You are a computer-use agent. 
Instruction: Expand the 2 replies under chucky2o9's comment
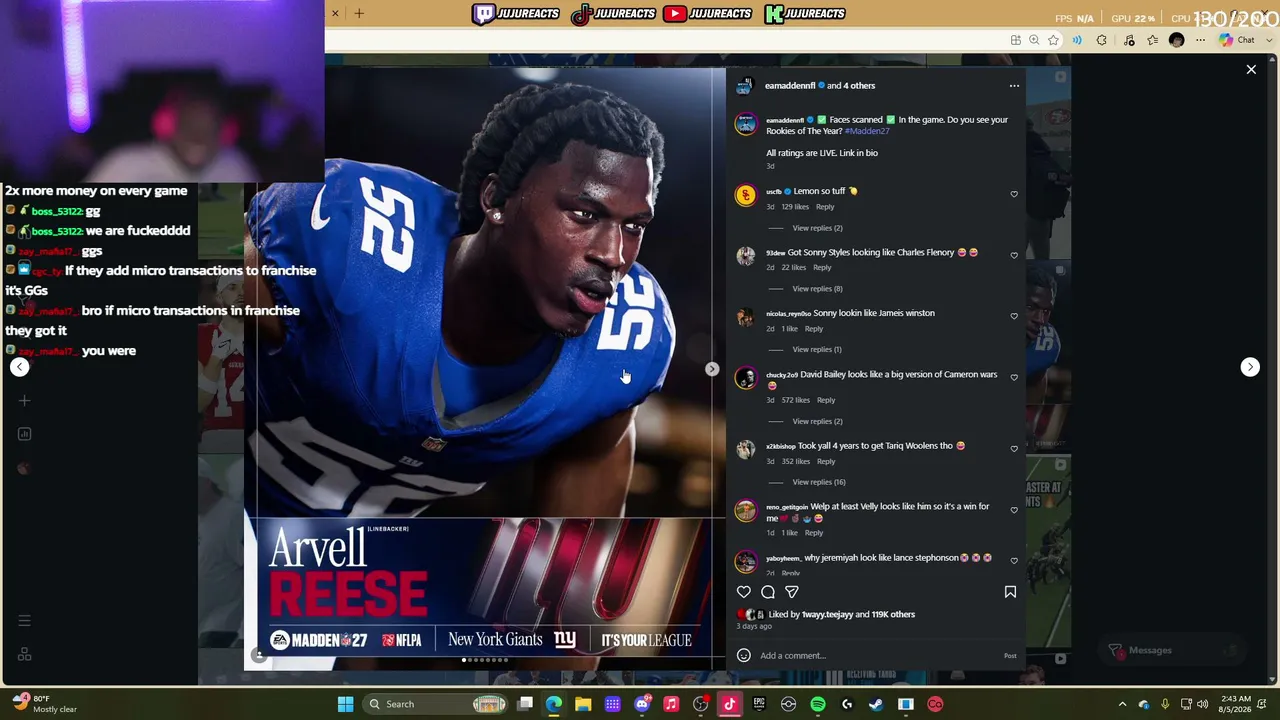pos(817,422)
